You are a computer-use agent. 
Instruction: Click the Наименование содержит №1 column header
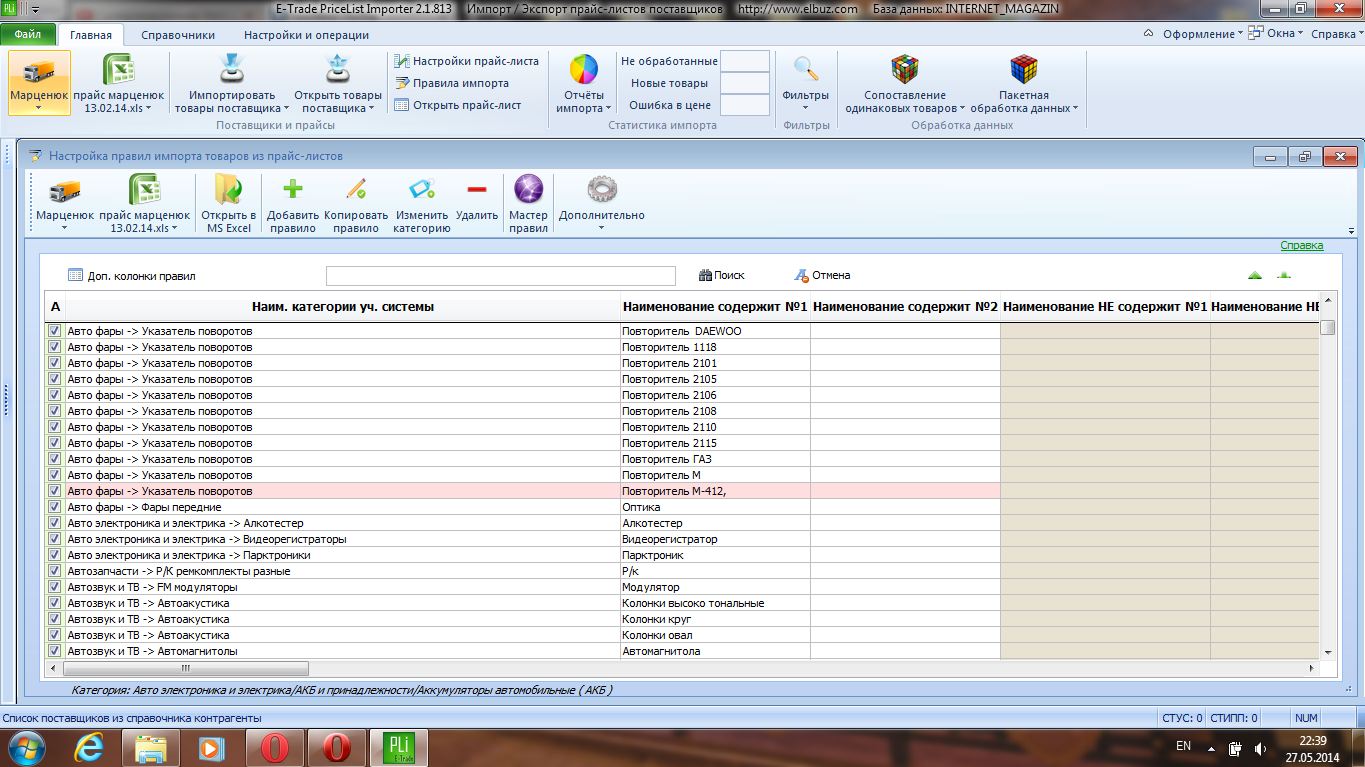714,307
